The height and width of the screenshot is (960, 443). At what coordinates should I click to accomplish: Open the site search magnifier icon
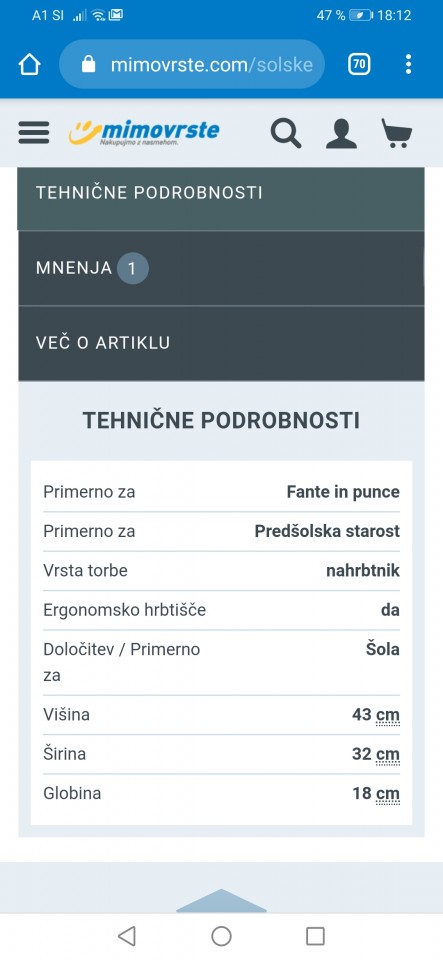(x=286, y=133)
